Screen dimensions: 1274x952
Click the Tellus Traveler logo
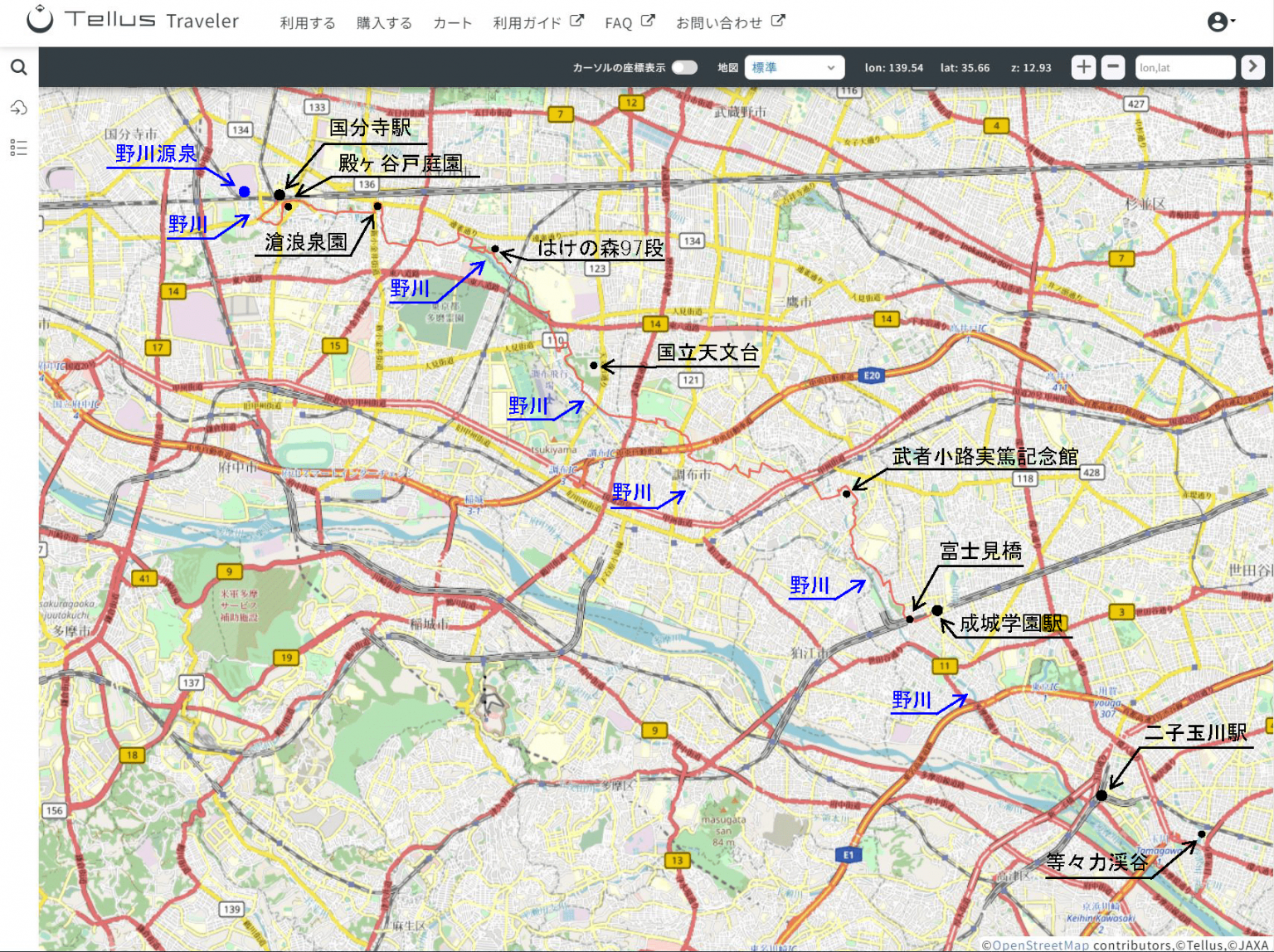coord(133,20)
